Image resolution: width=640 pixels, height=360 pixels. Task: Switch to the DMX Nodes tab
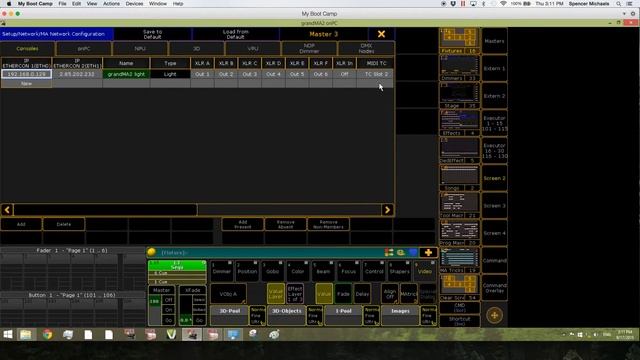point(366,49)
